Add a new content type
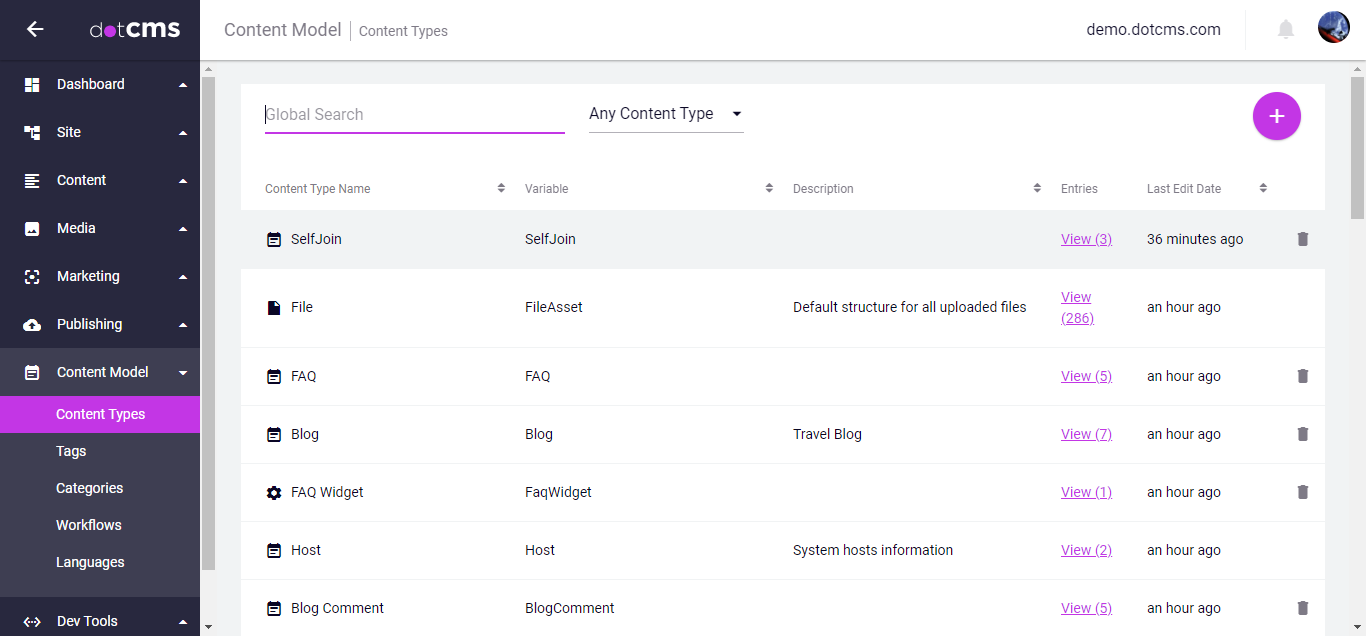This screenshot has width=1366, height=636. pyautogui.click(x=1276, y=116)
